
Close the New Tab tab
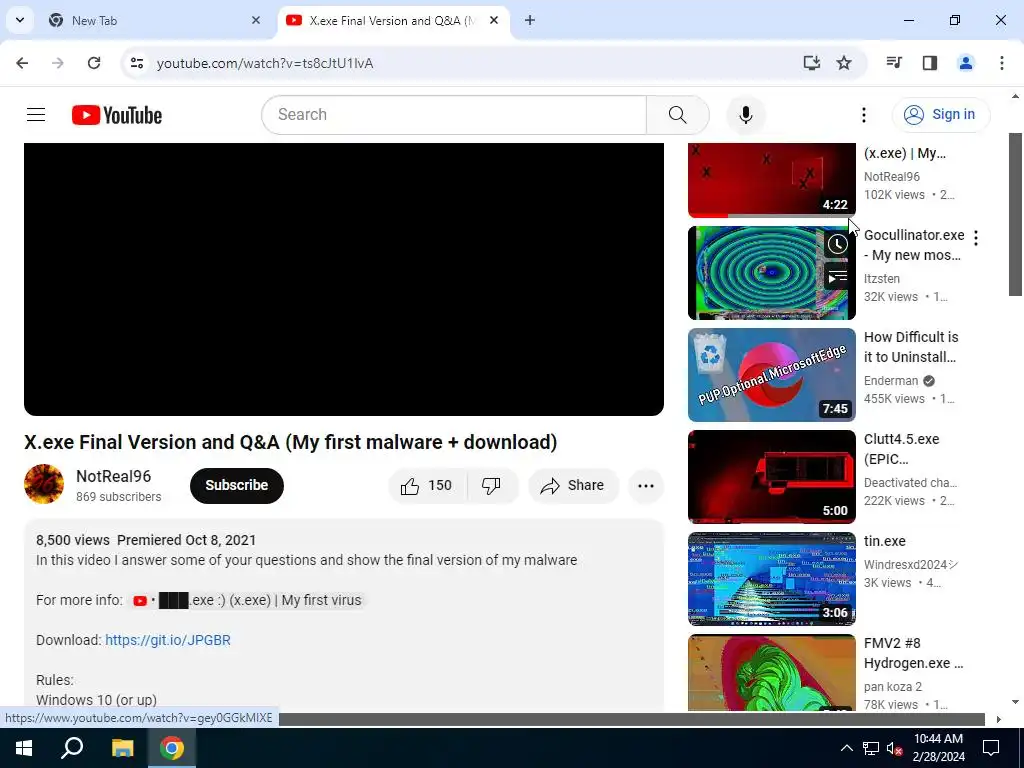(256, 20)
